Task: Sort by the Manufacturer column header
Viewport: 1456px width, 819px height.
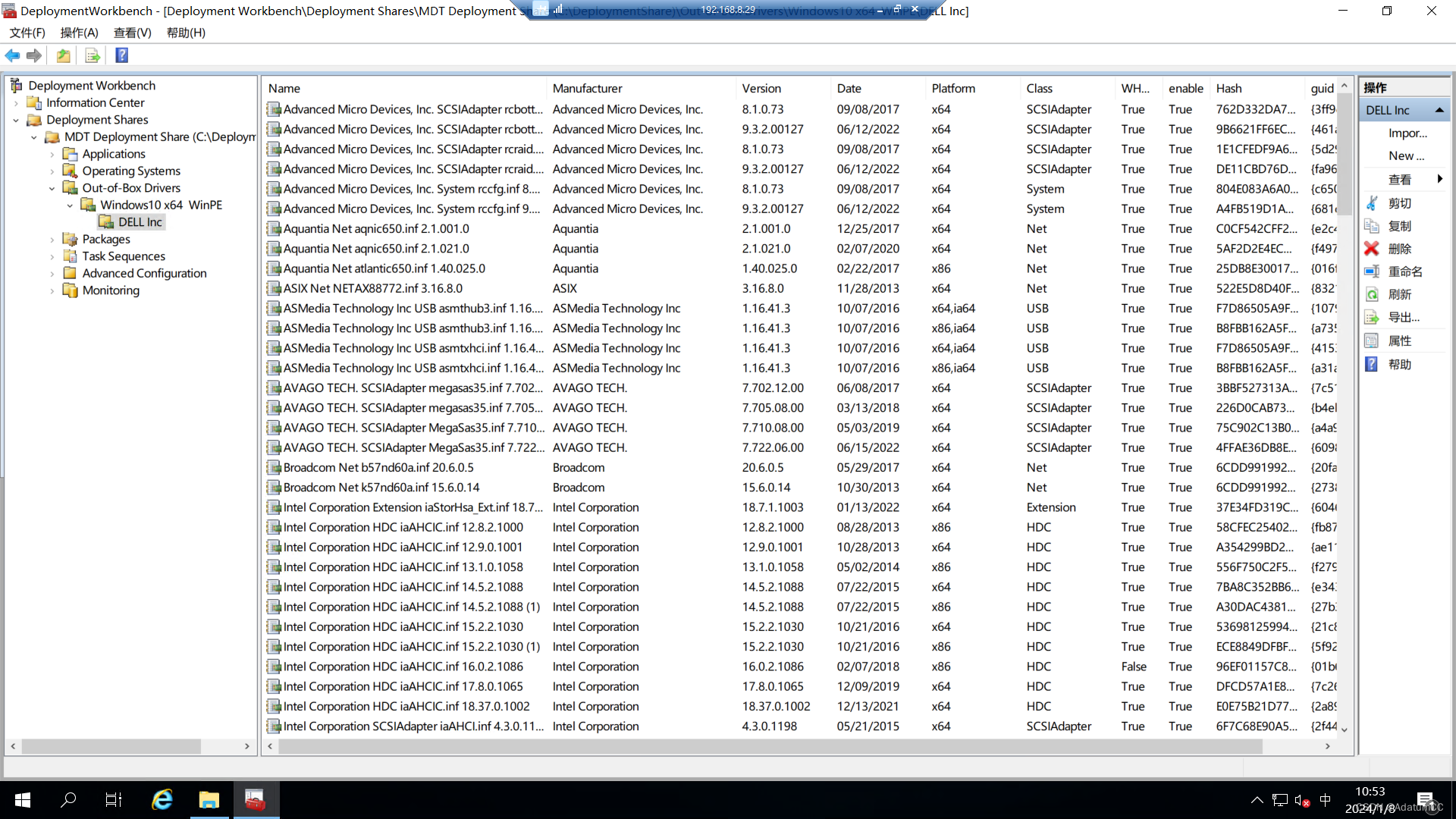Action: tap(587, 88)
